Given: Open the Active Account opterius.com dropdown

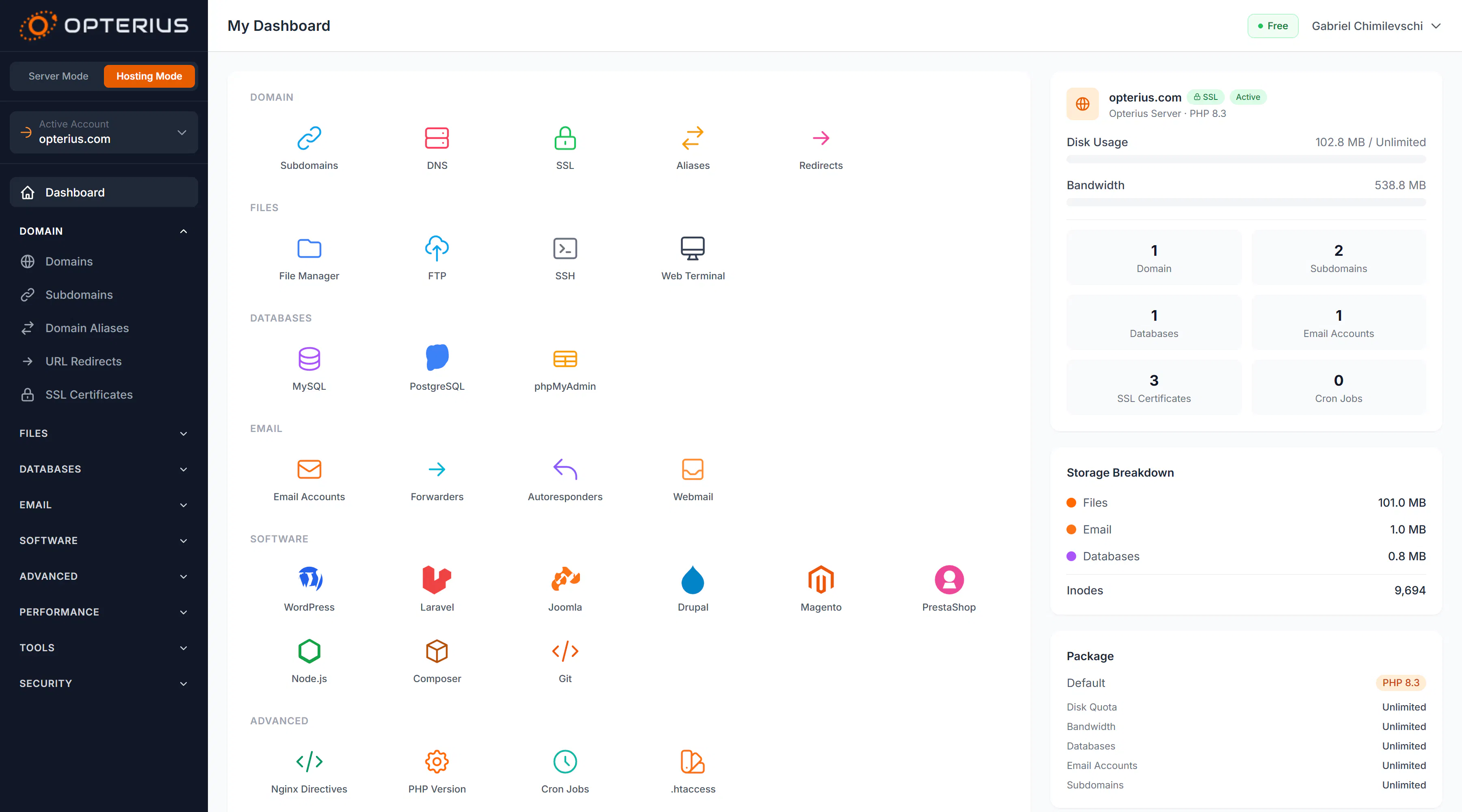Looking at the screenshot, I should click(104, 132).
